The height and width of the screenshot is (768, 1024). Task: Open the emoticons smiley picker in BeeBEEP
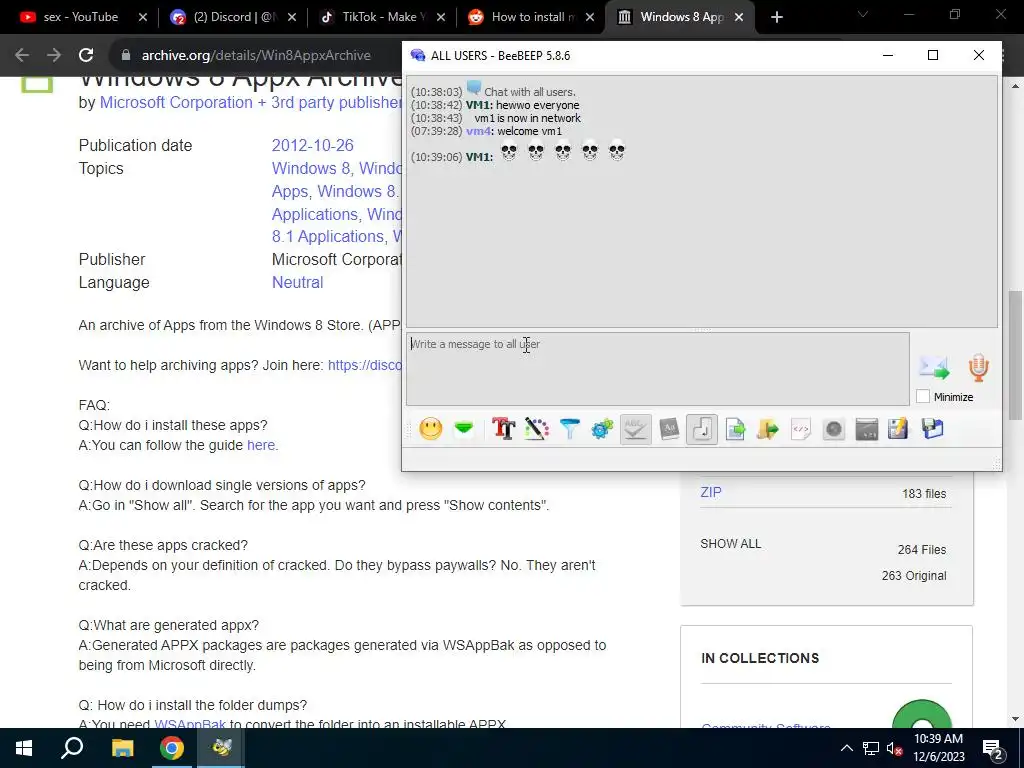[430, 429]
